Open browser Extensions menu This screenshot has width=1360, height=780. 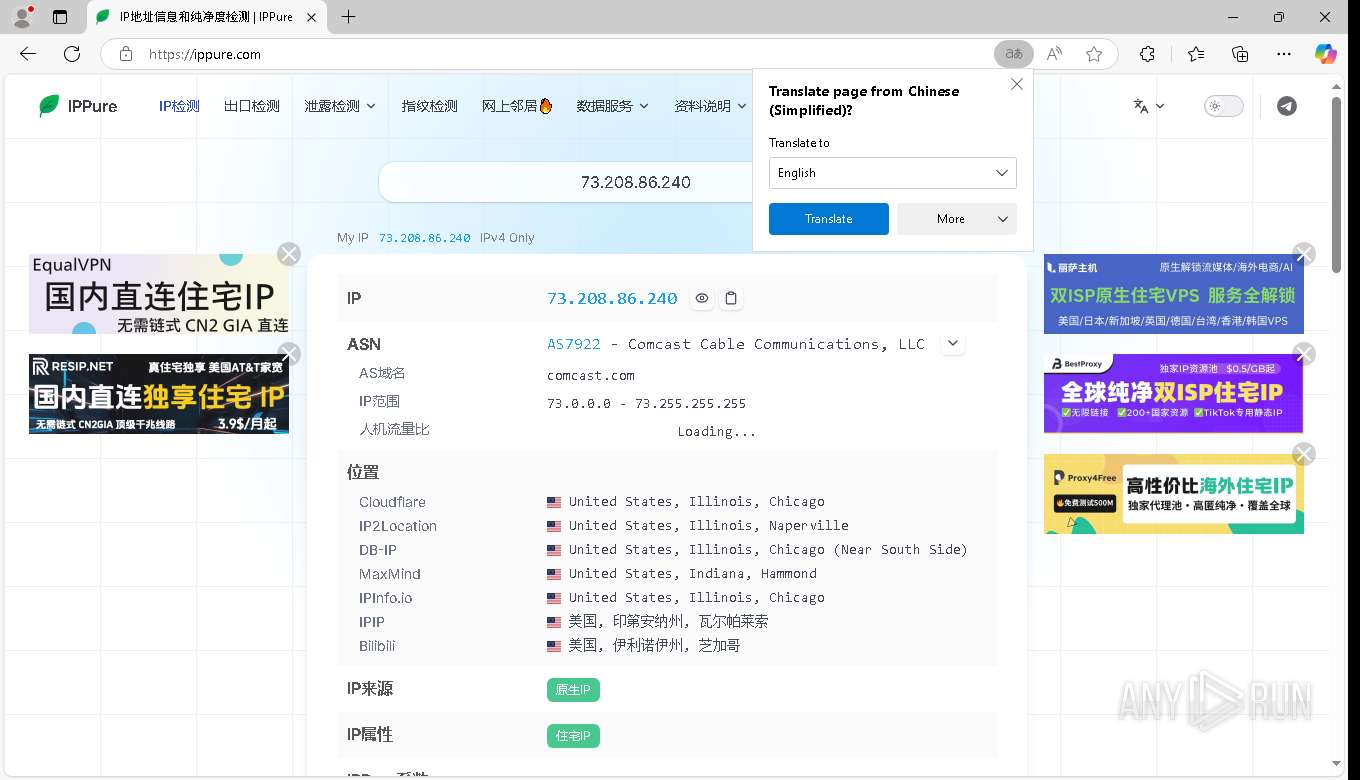pos(1147,54)
